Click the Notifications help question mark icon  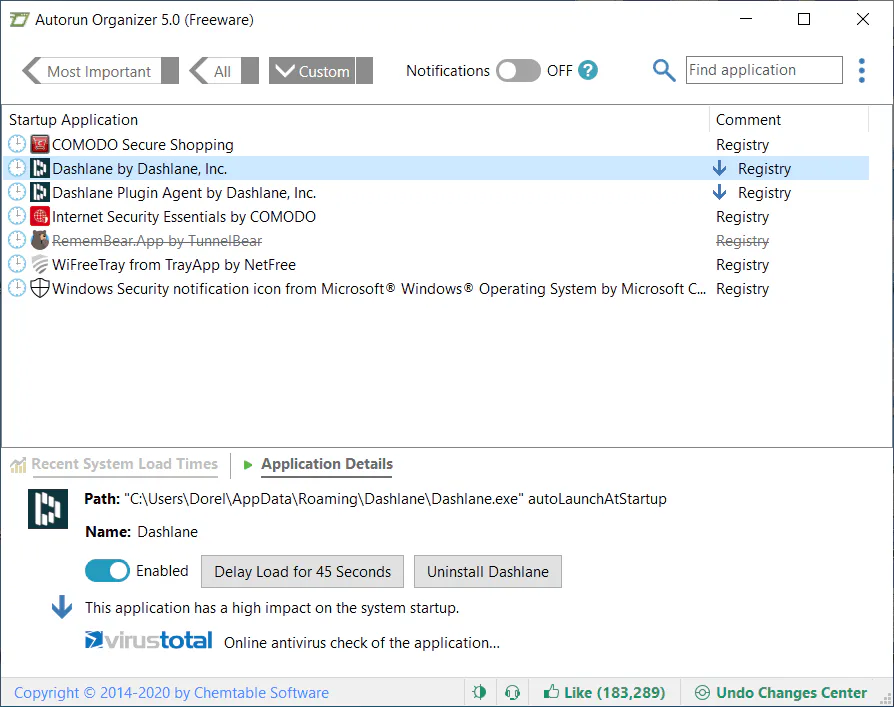588,71
